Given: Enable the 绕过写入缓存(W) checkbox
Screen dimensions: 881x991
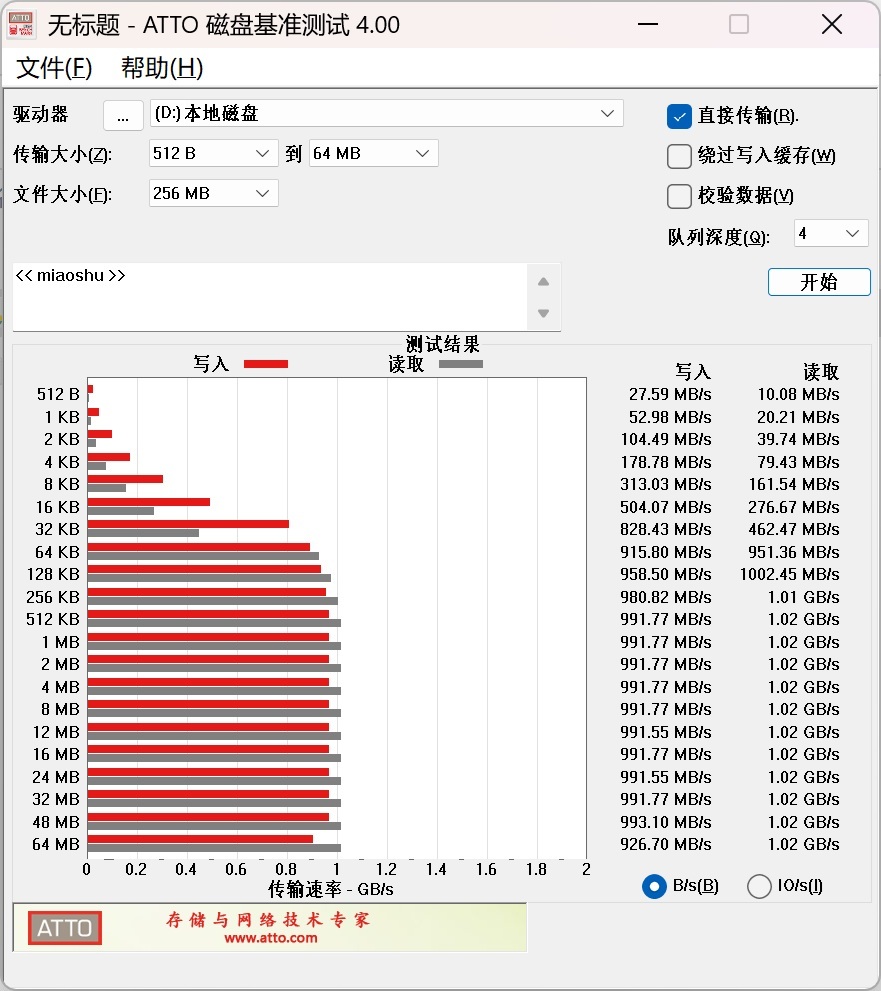Looking at the screenshot, I should [679, 156].
